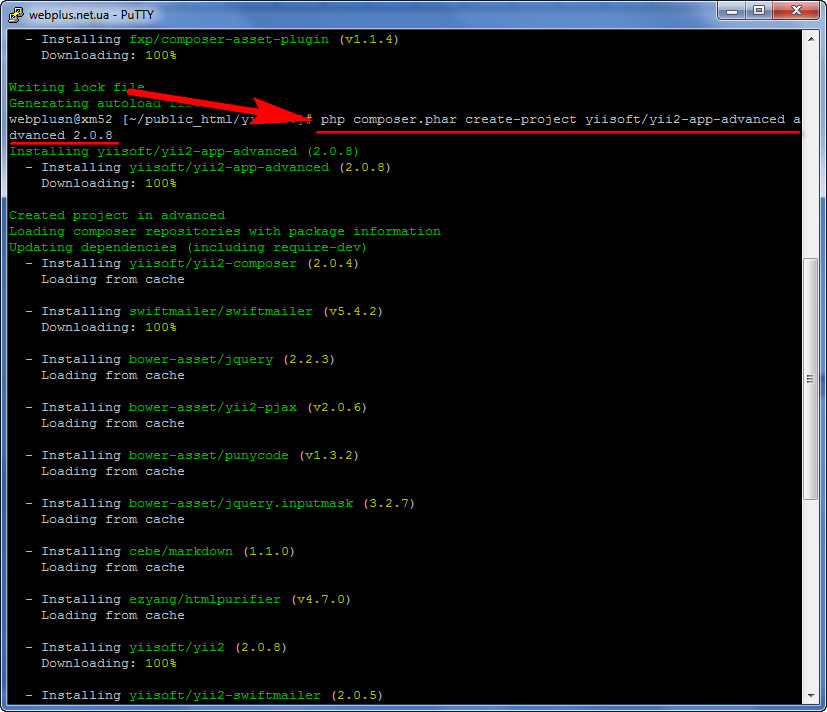Click 'Downloading: 100%' under yiisoft/yii2 (2.0.8)
This screenshot has height=712, width=827.
[x=109, y=663]
